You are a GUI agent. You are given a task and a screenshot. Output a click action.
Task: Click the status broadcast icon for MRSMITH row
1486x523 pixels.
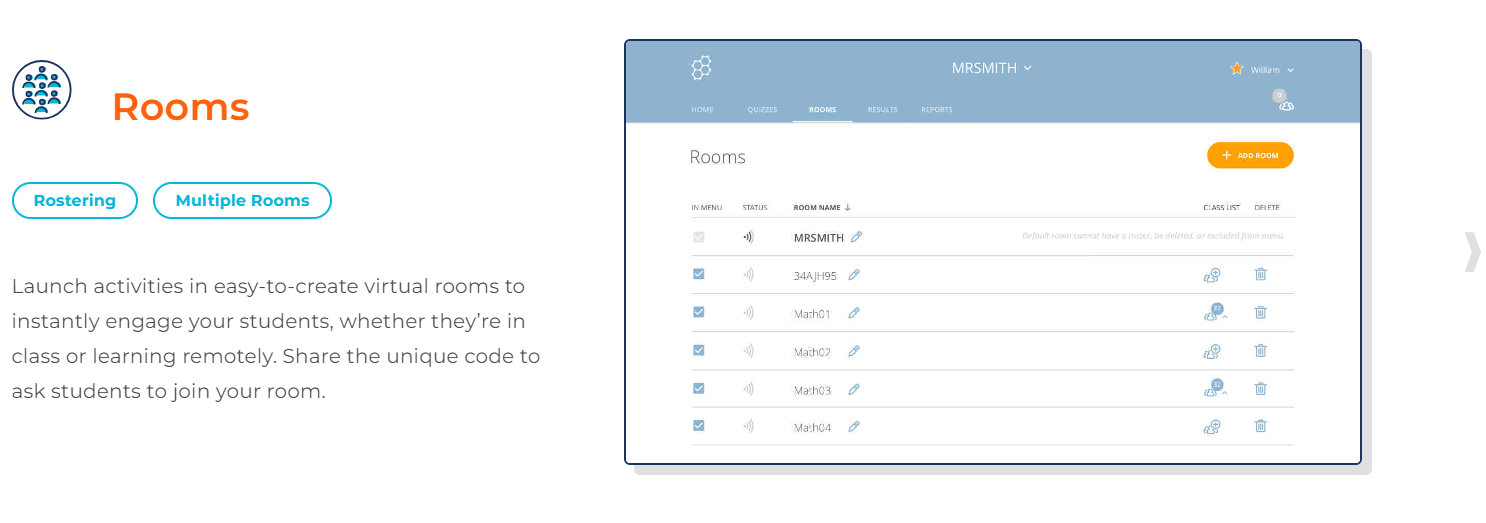[x=748, y=237]
